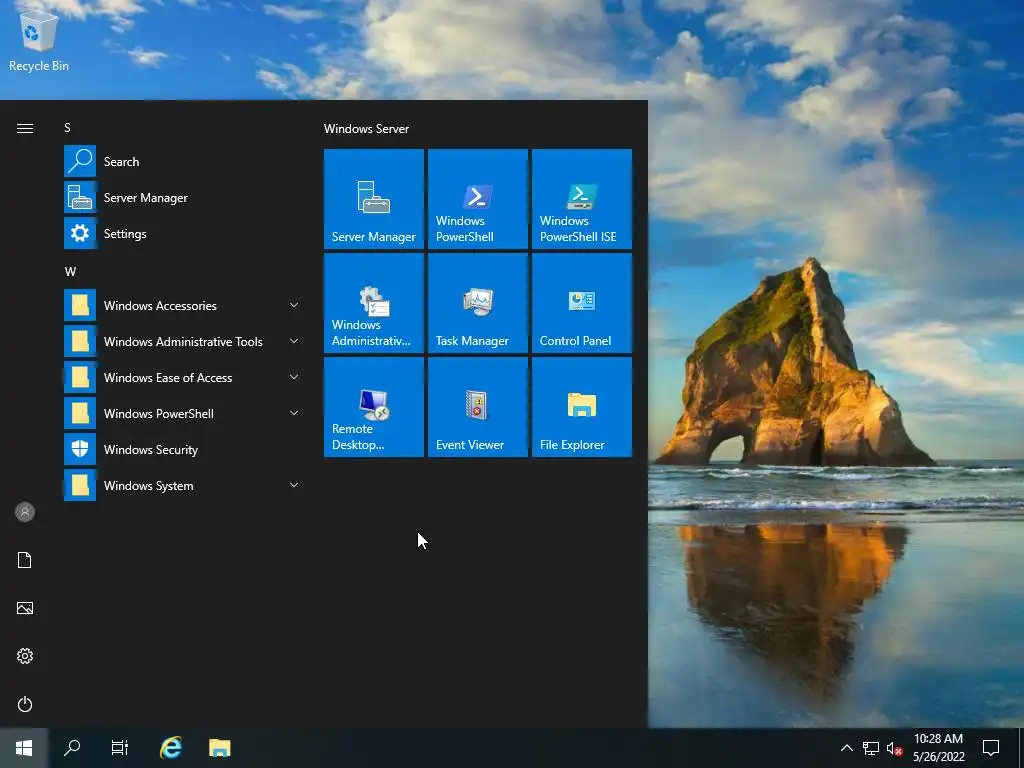Open the Windows PowerShell ISE tile
Screen dimensions: 1024x768
(581, 199)
